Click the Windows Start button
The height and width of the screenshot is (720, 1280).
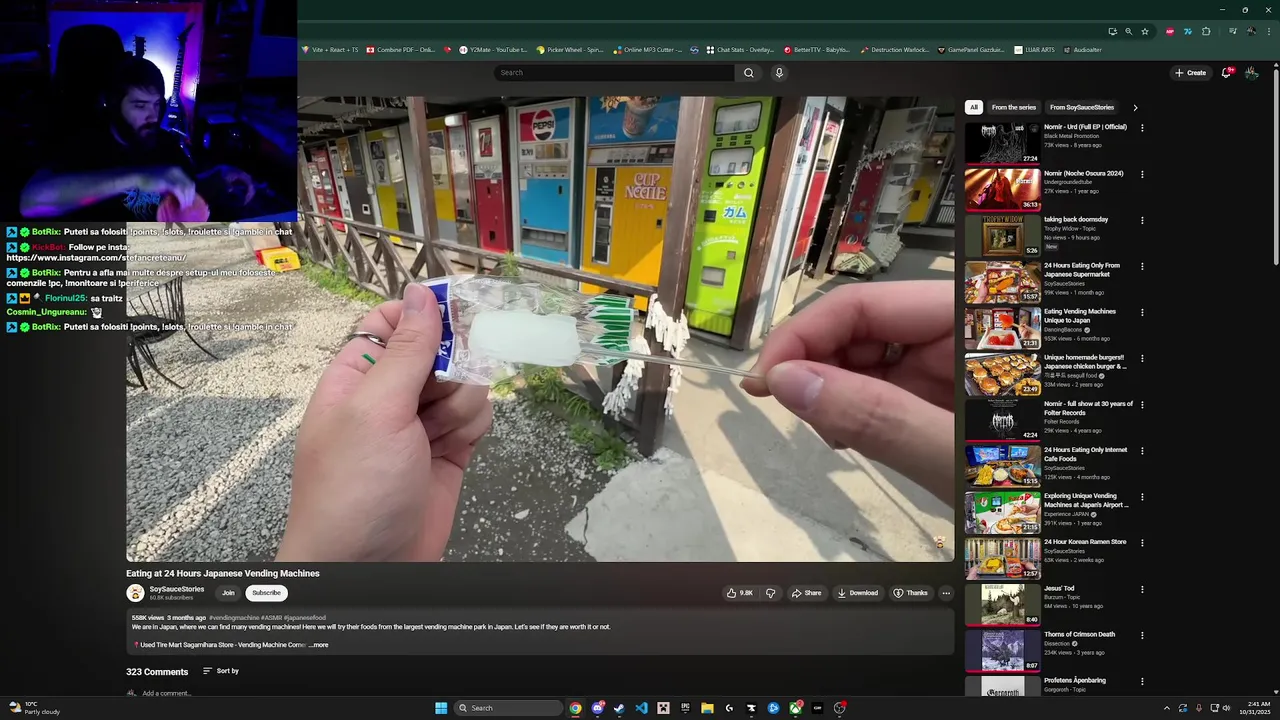[441, 708]
